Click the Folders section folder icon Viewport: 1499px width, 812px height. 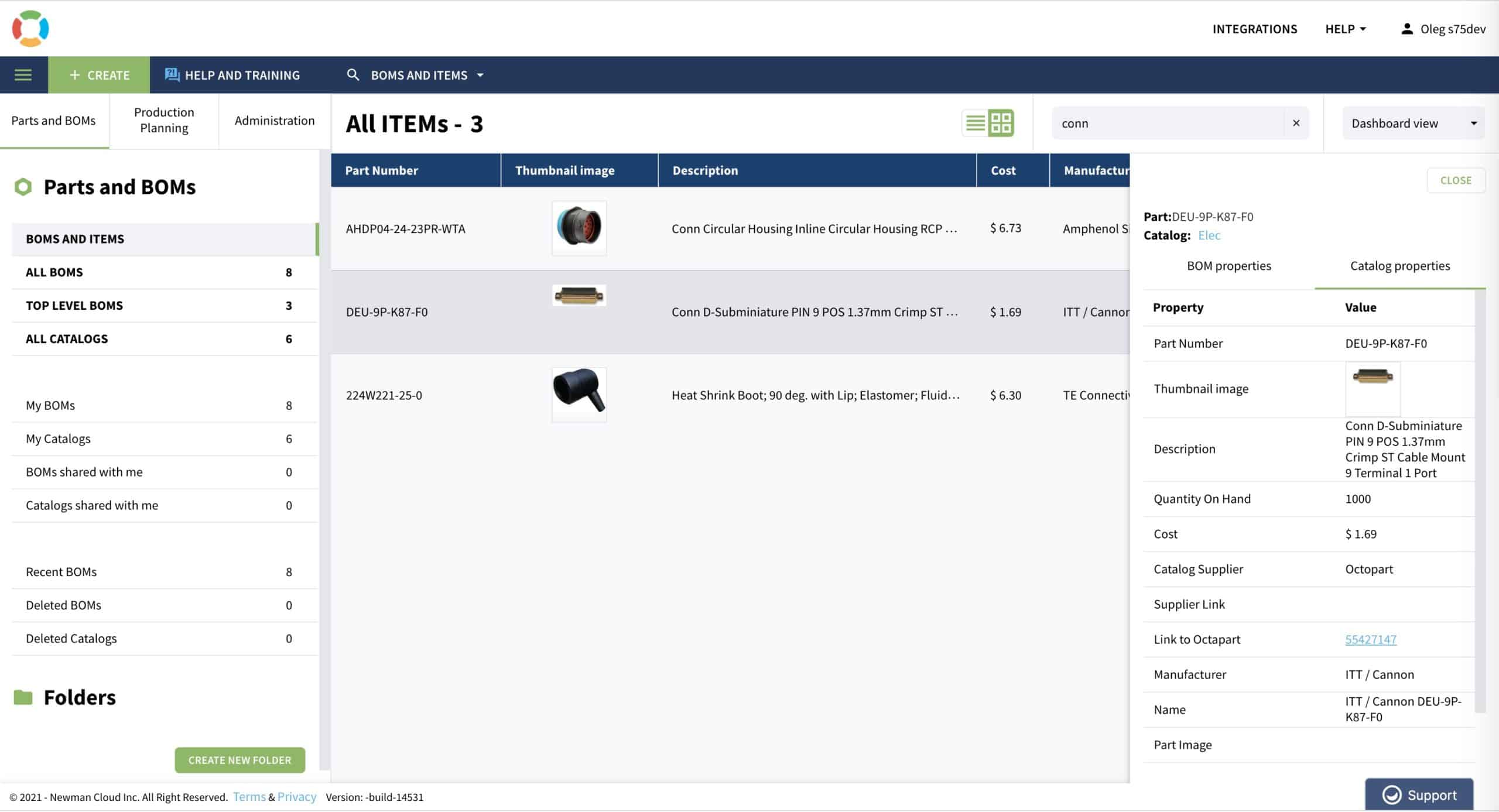(x=23, y=697)
